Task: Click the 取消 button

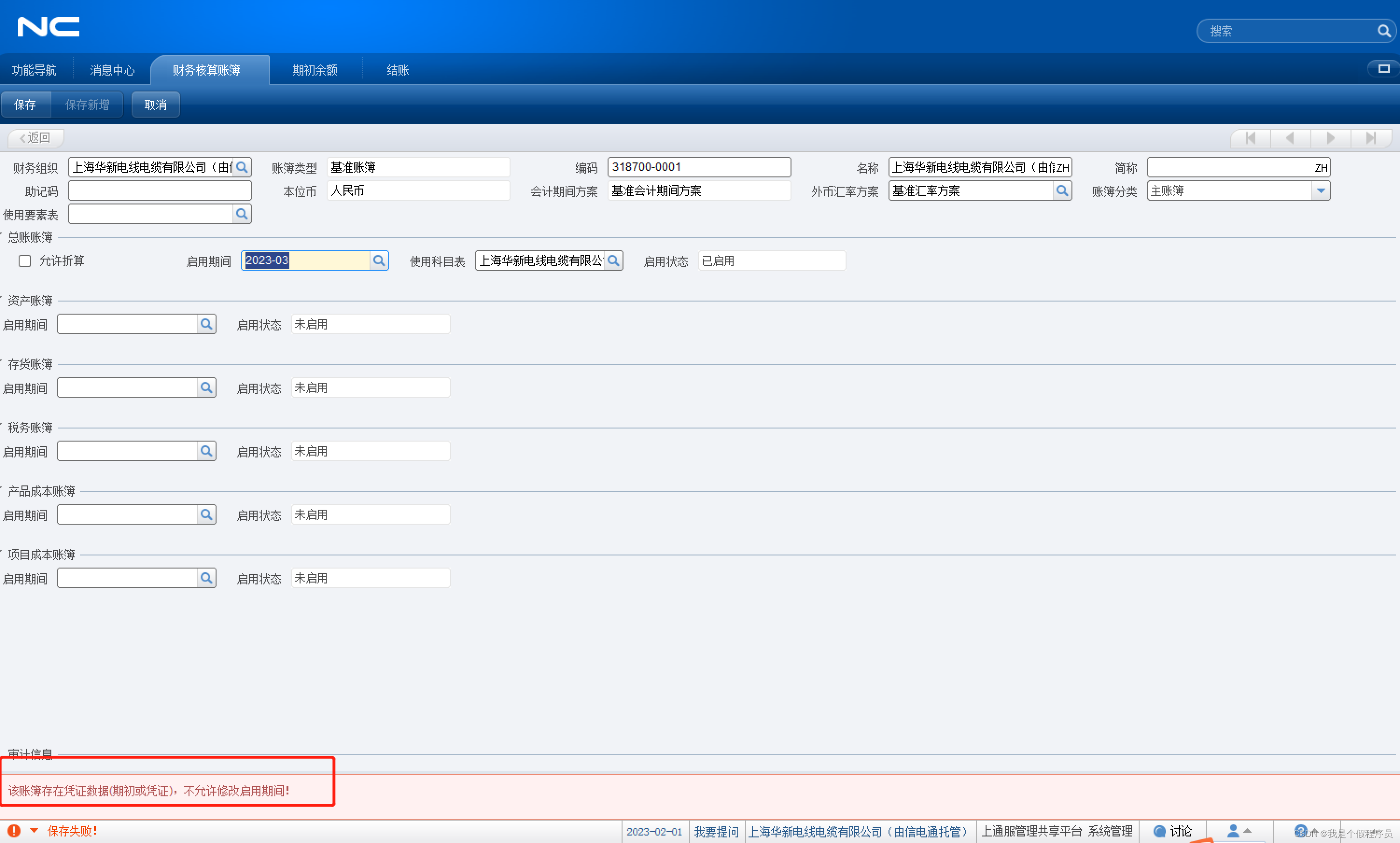Action: (x=155, y=105)
